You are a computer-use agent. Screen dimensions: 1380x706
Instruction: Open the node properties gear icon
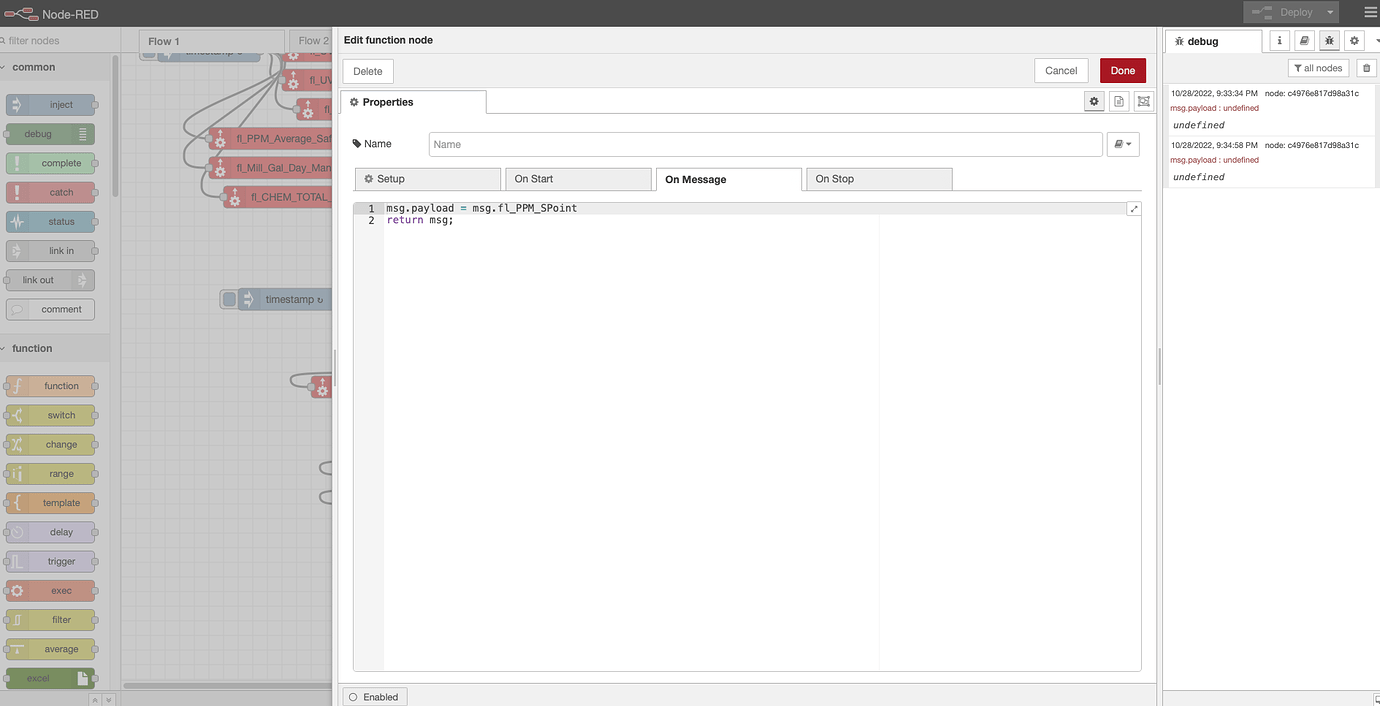[1094, 102]
